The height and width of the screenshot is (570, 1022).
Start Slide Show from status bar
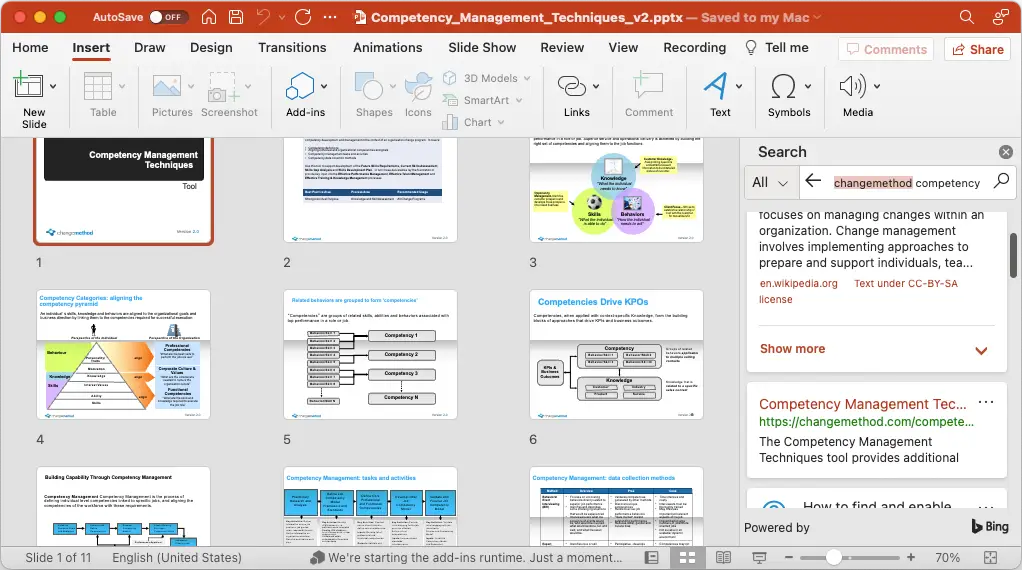(759, 558)
